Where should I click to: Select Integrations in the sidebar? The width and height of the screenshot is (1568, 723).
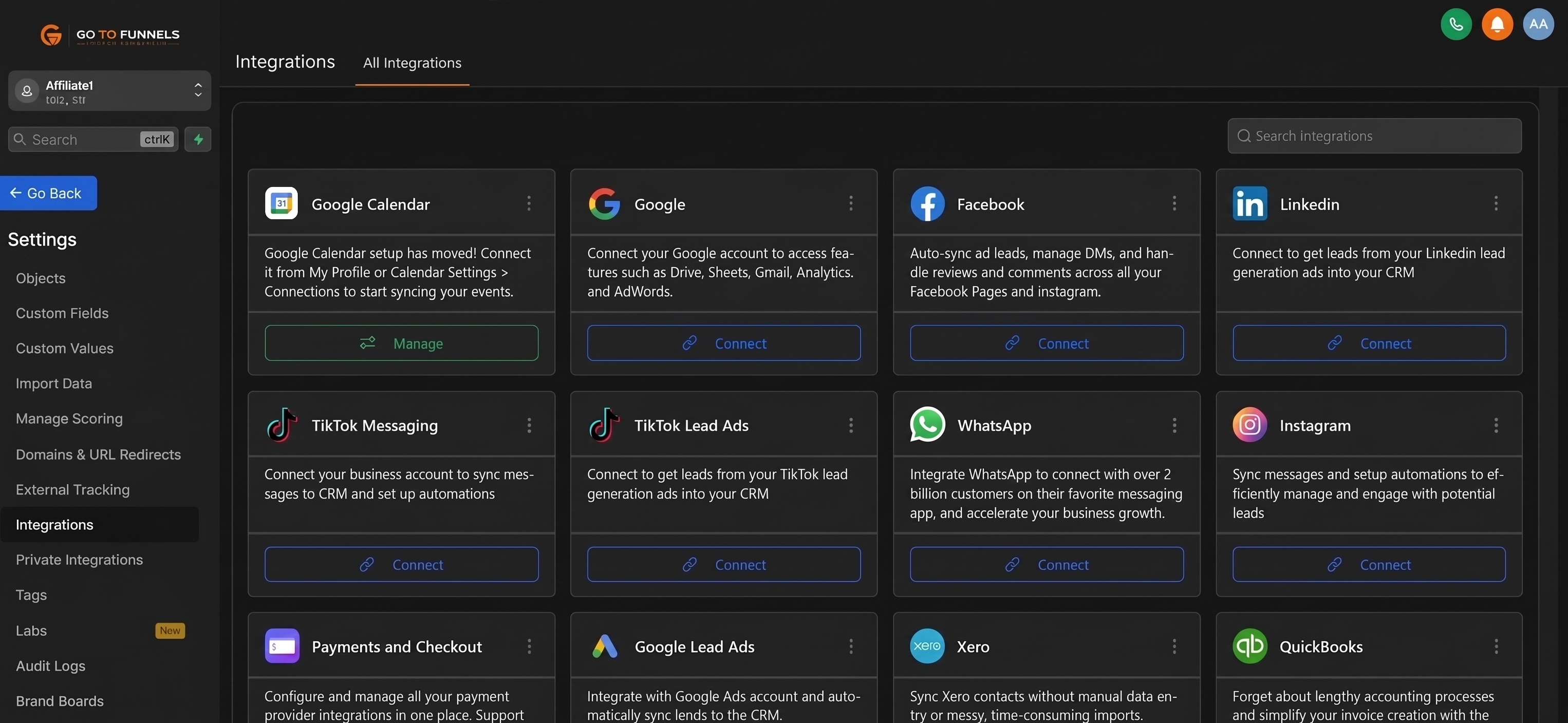click(x=100, y=525)
